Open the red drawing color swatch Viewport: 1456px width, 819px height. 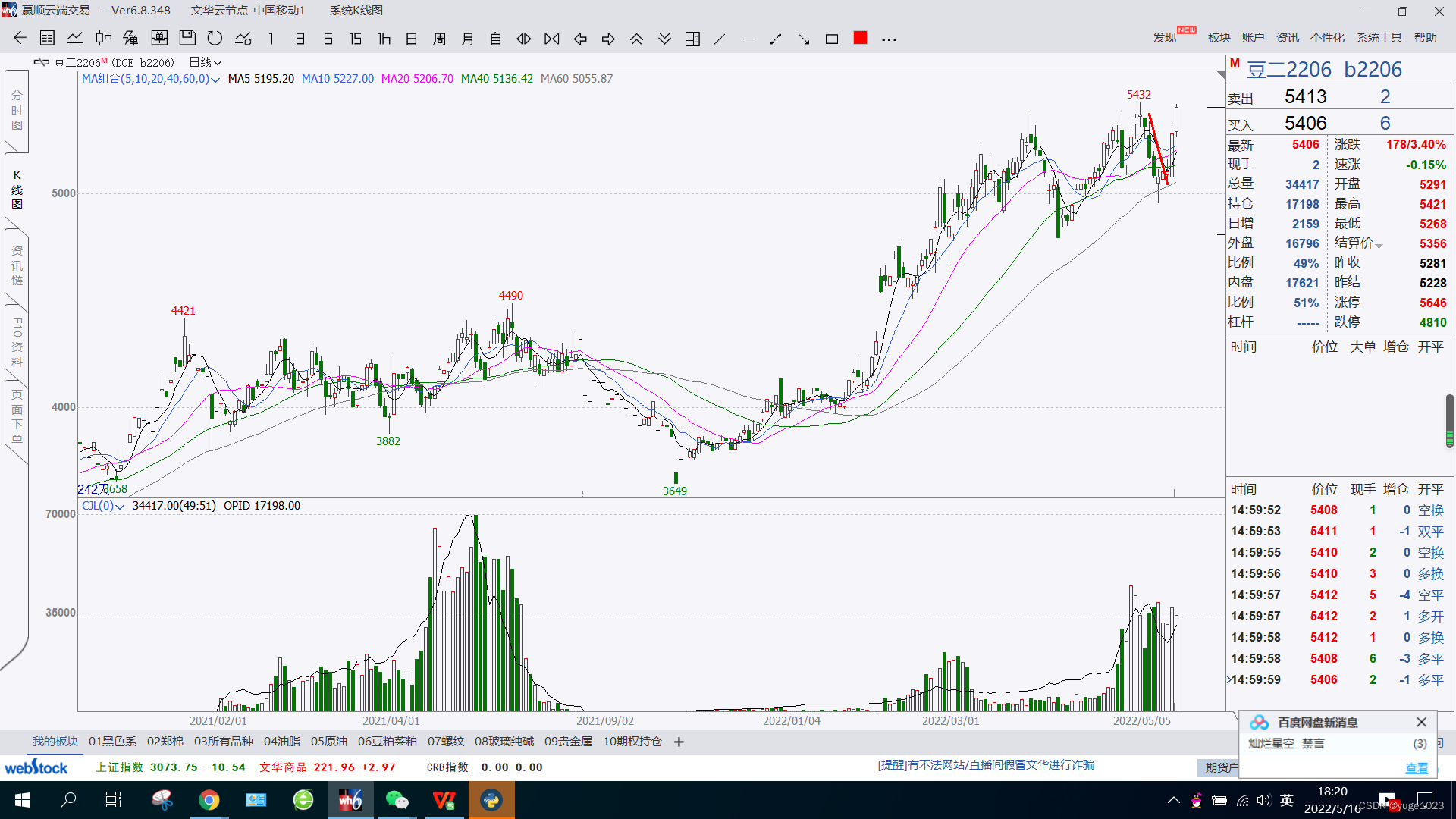(860, 38)
